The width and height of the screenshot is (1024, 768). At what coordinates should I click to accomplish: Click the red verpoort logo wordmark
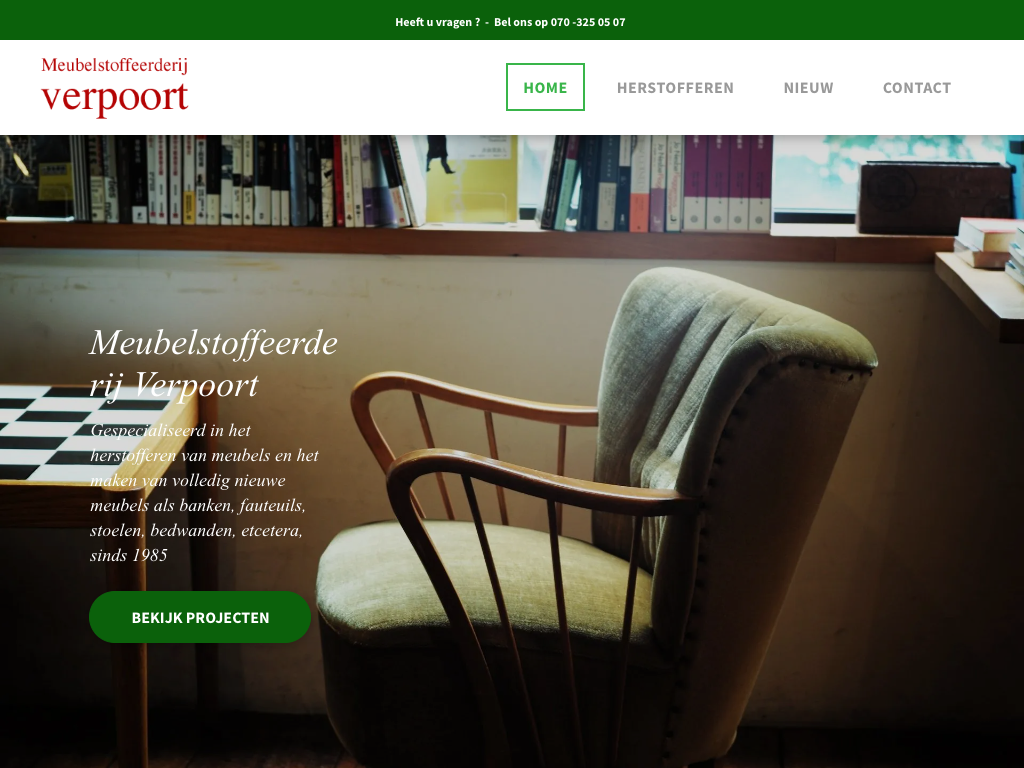click(x=115, y=99)
